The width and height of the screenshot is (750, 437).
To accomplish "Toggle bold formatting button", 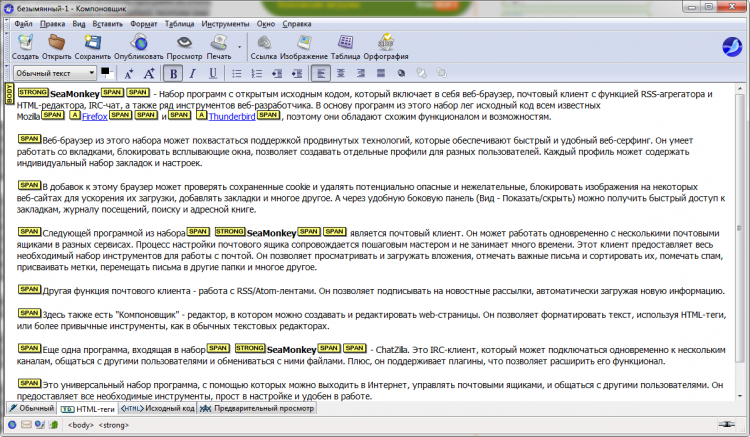I will point(173,74).
